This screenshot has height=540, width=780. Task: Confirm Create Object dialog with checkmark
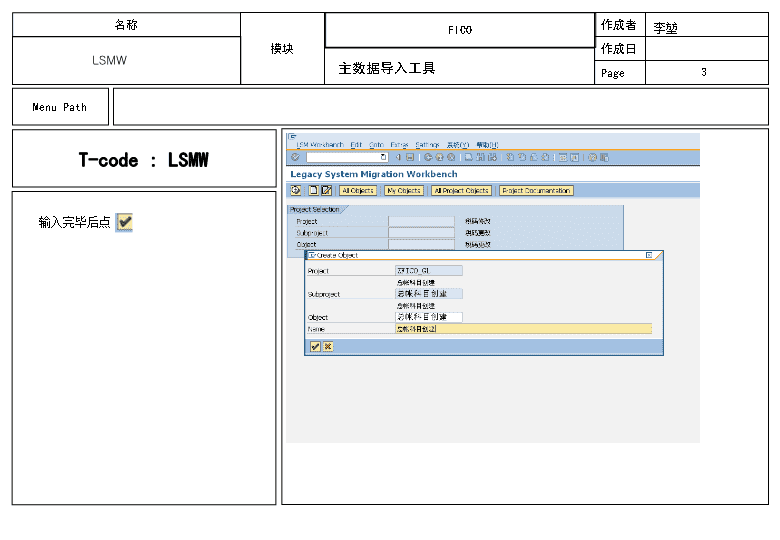click(315, 347)
